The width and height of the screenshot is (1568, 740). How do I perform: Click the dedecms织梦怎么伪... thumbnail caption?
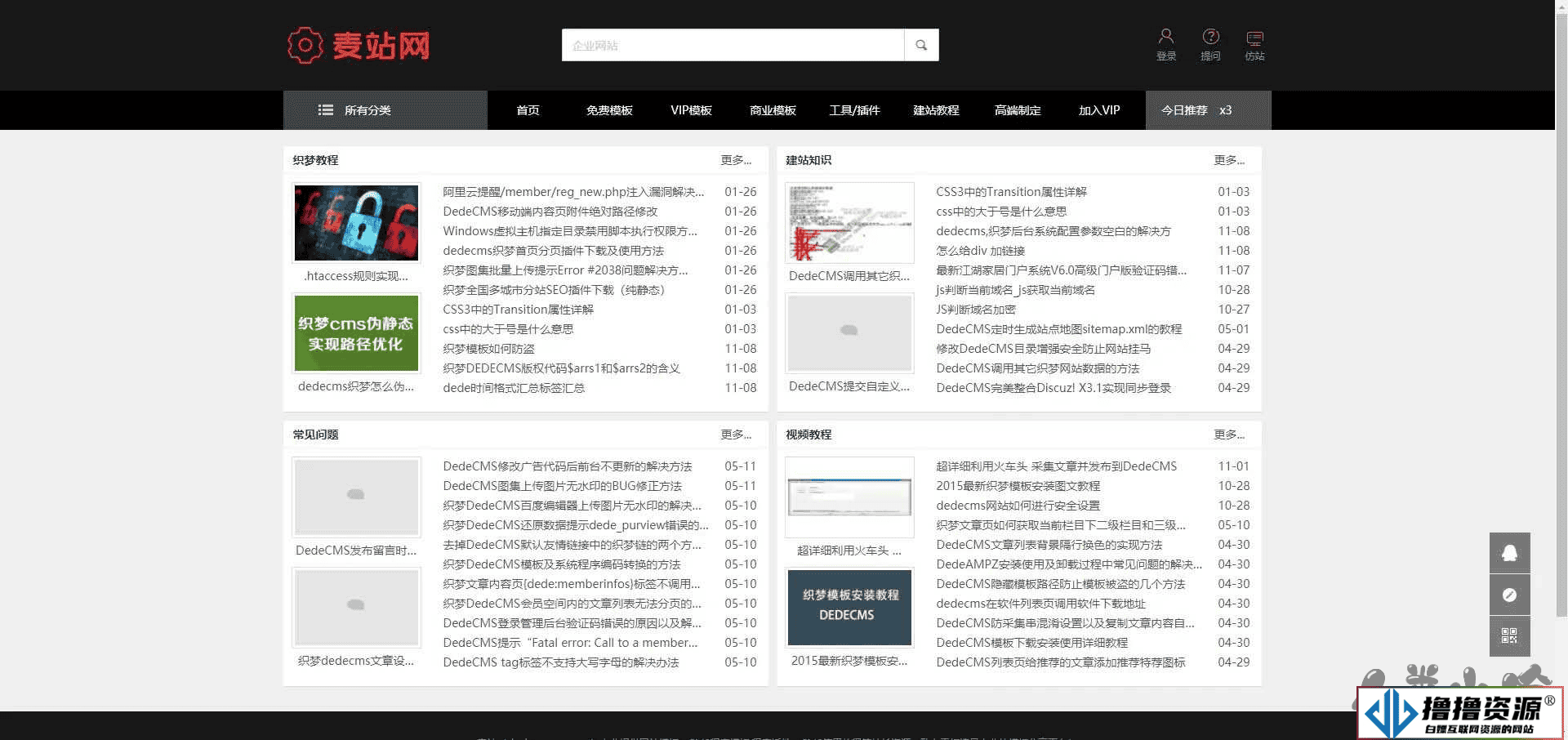(x=356, y=386)
